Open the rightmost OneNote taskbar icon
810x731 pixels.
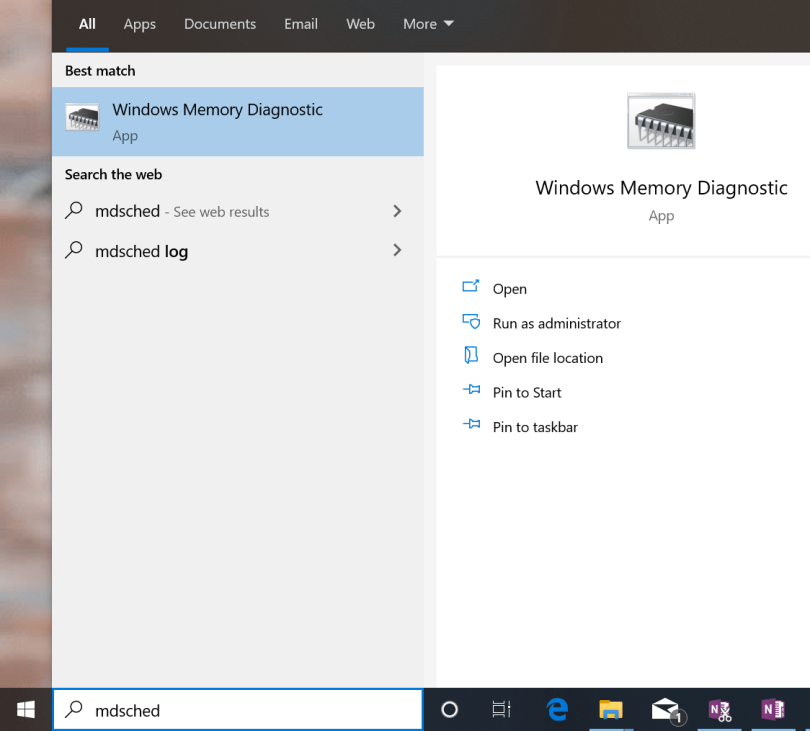tap(772, 709)
